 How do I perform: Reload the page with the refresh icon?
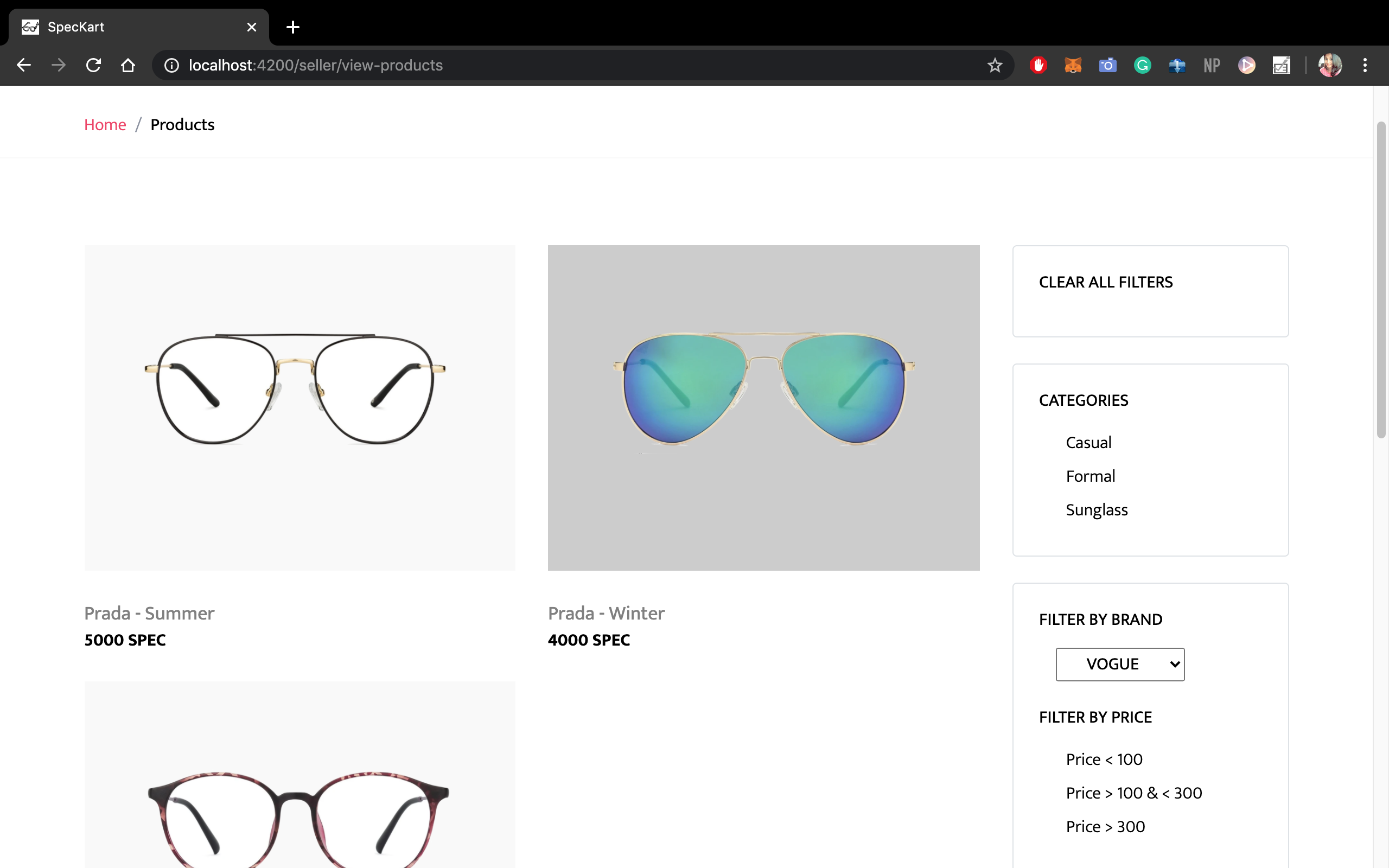click(x=93, y=66)
